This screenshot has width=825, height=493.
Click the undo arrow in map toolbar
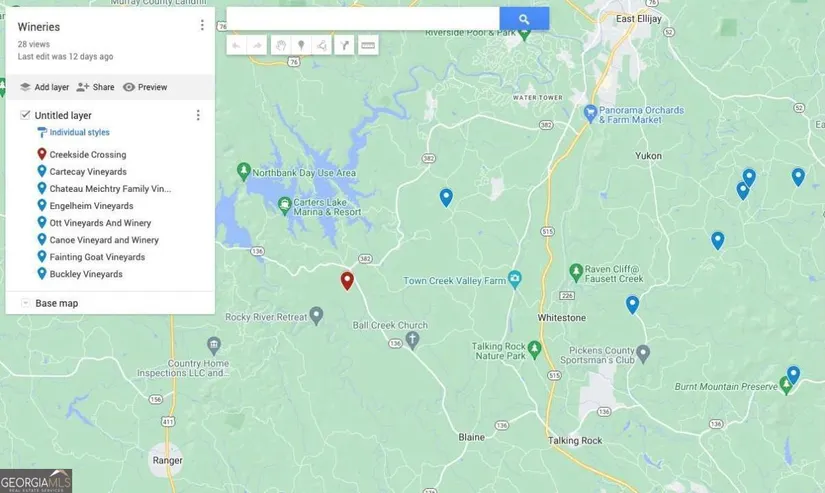click(236, 45)
